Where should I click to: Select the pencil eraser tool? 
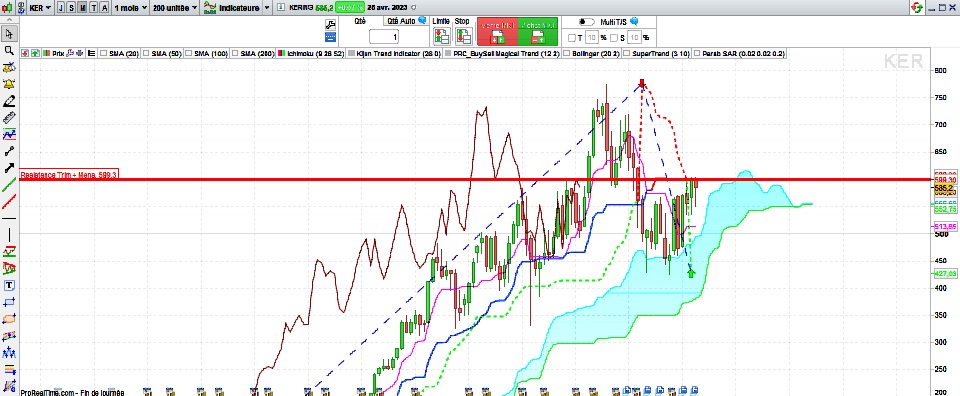pyautogui.click(x=9, y=101)
